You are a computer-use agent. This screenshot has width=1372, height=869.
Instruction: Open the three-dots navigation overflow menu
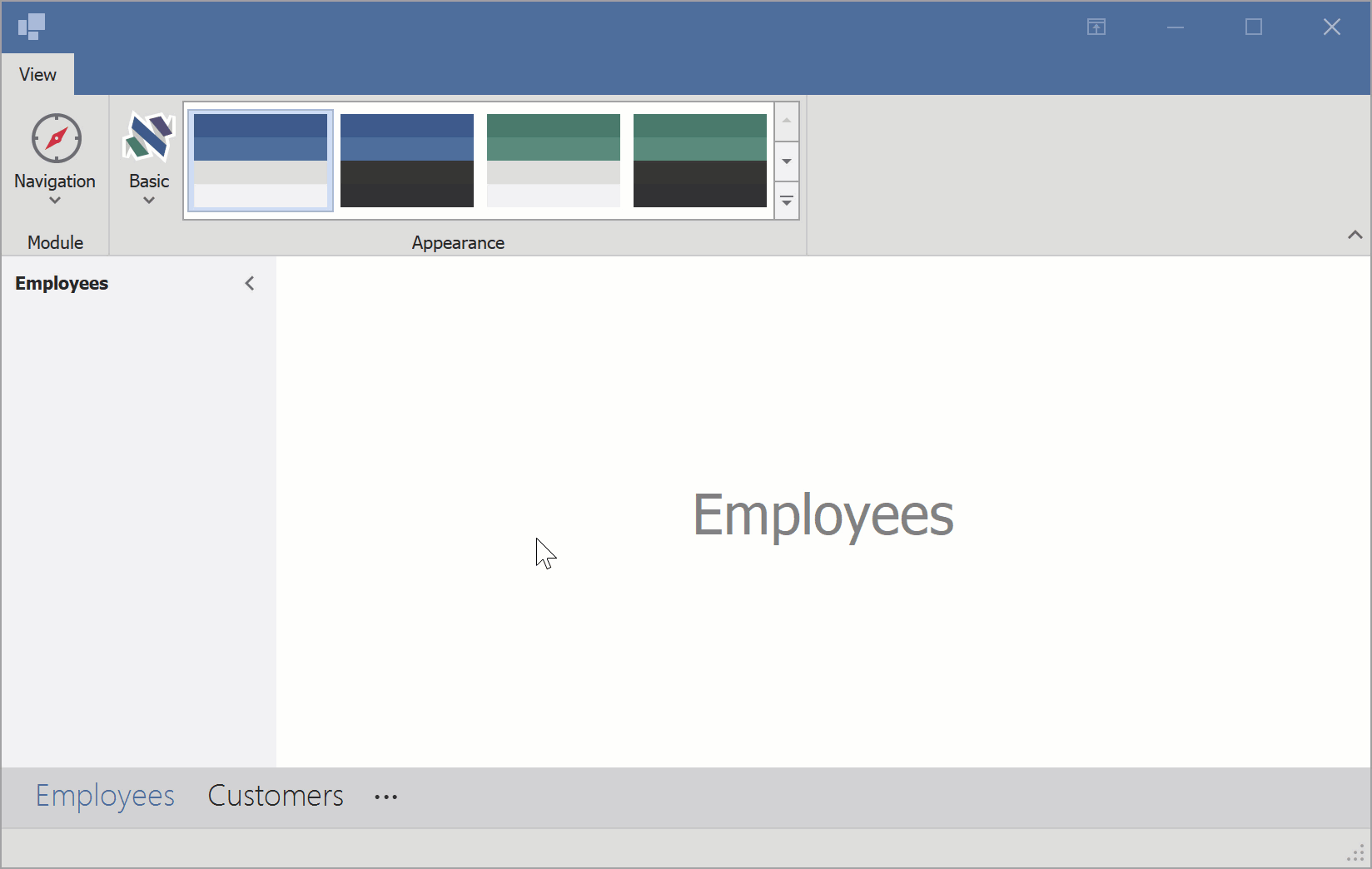(385, 797)
